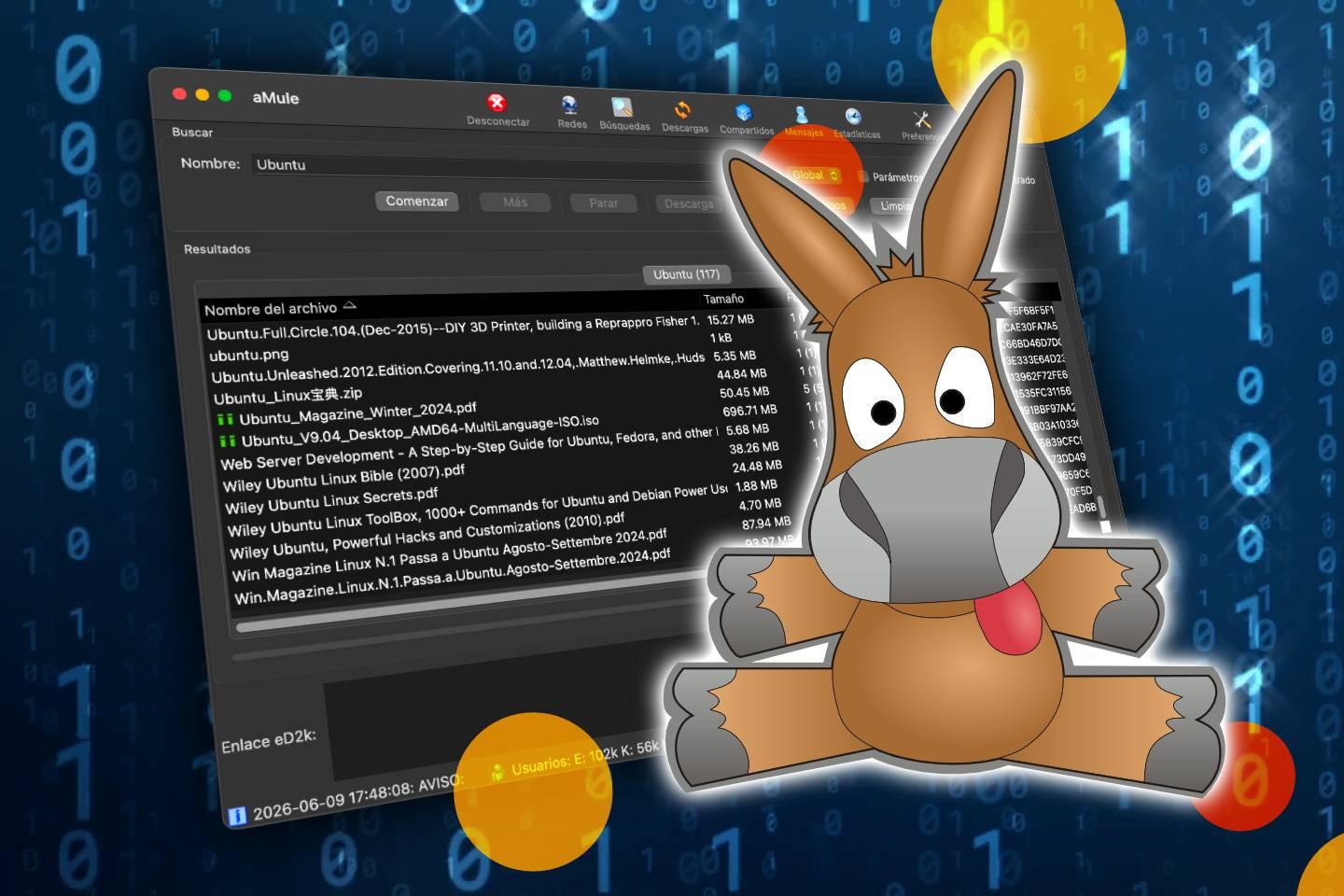The height and width of the screenshot is (896, 1344).
Task: Open the Preferencias tools icon
Action: coord(922,119)
